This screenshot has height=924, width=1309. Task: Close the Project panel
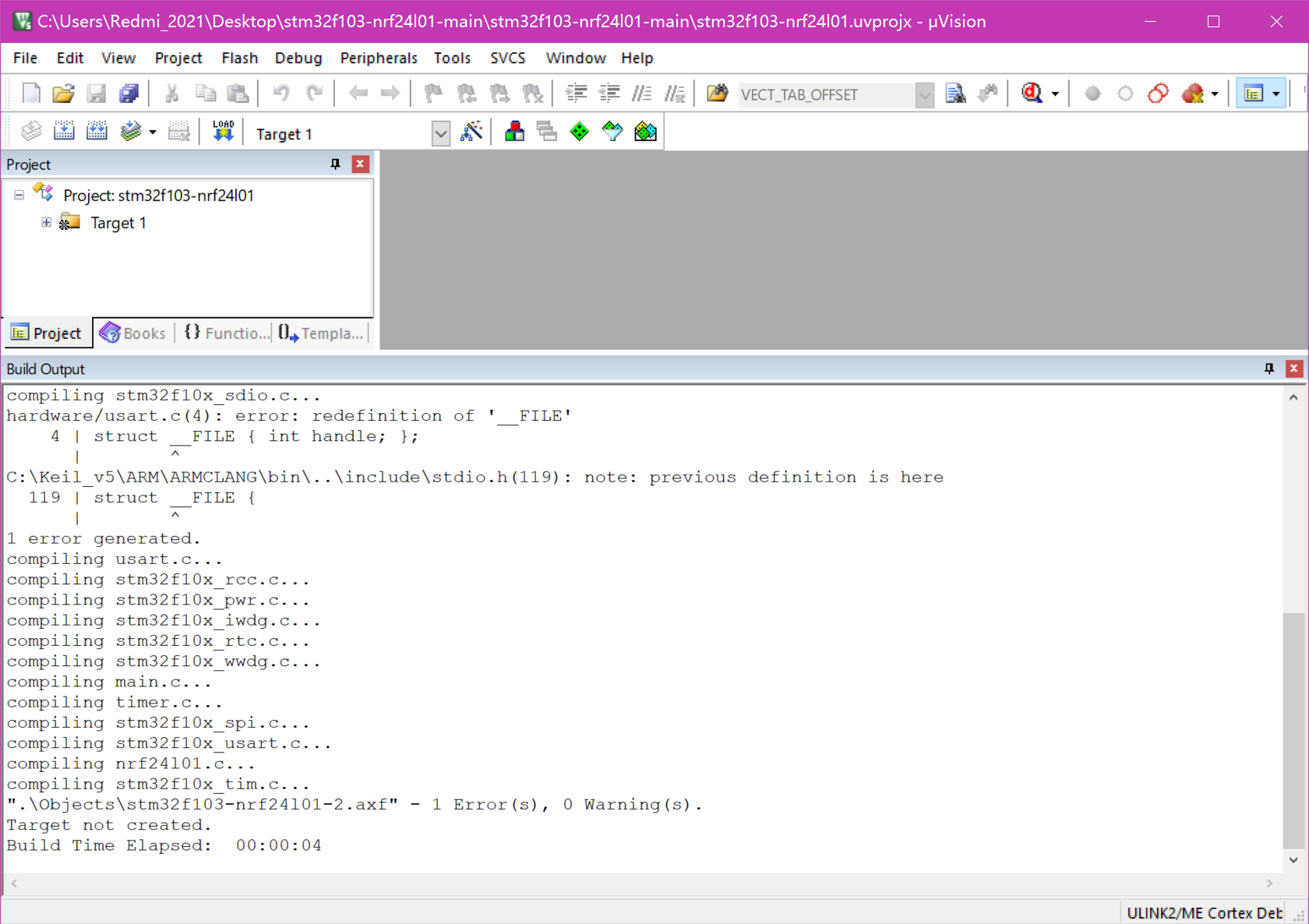(360, 164)
